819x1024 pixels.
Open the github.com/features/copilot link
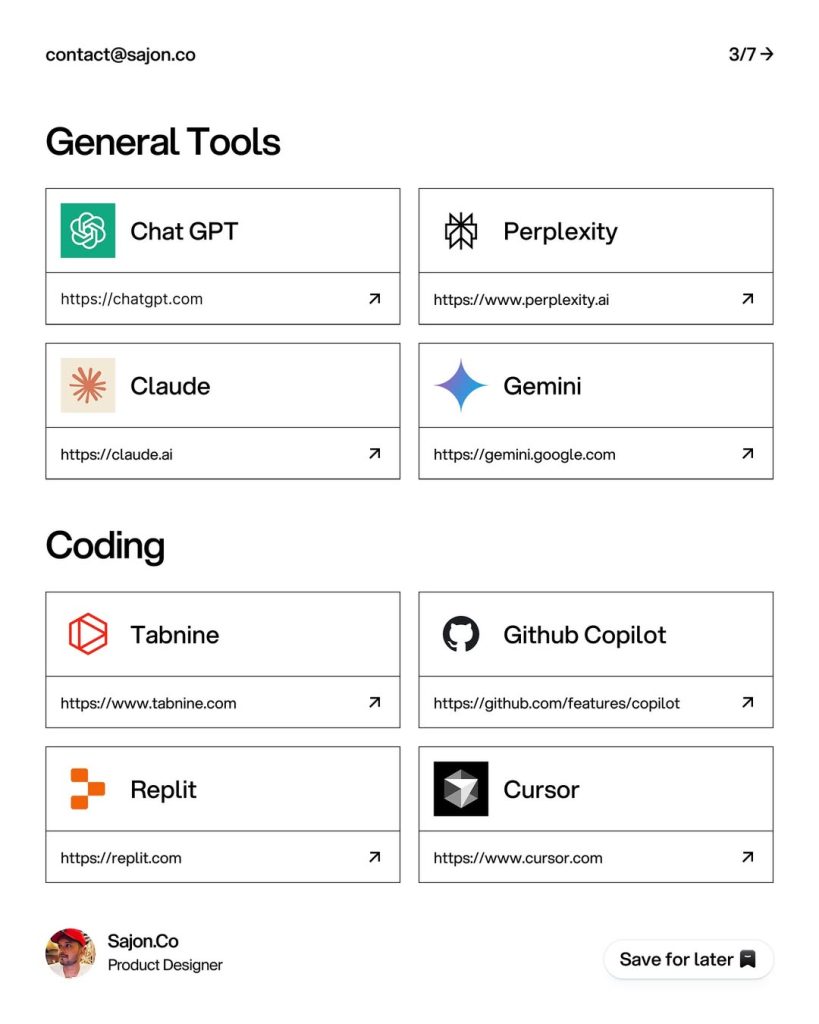(556, 703)
